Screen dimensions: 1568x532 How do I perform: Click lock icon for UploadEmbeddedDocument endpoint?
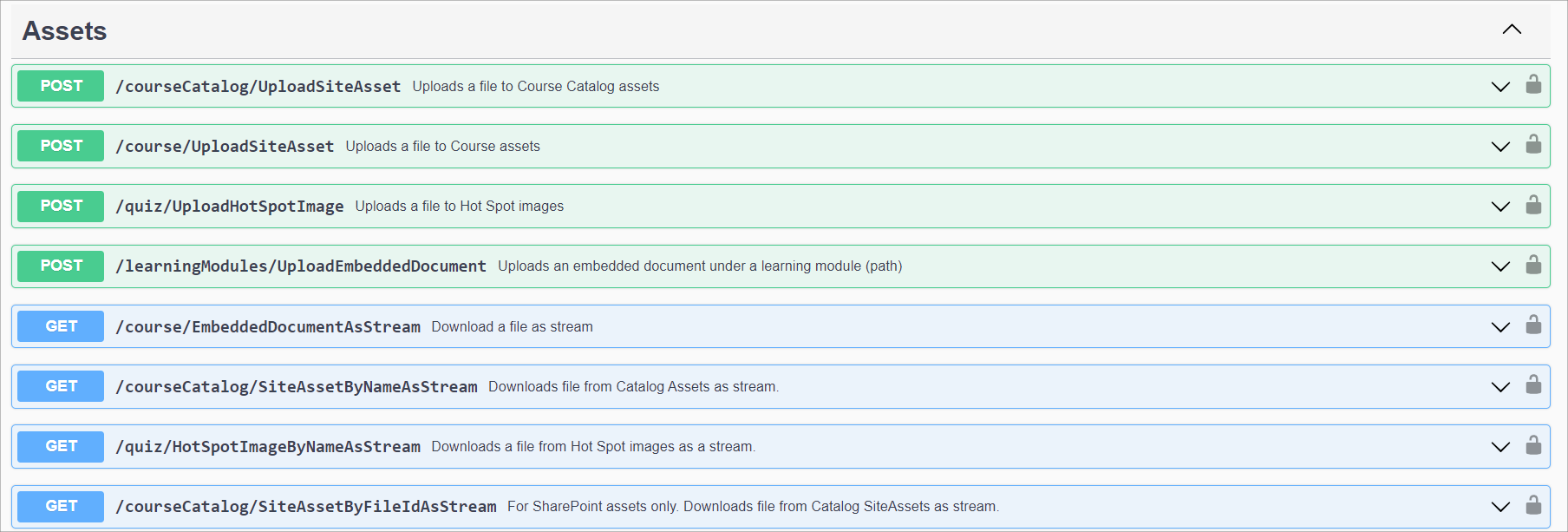[x=1533, y=265]
